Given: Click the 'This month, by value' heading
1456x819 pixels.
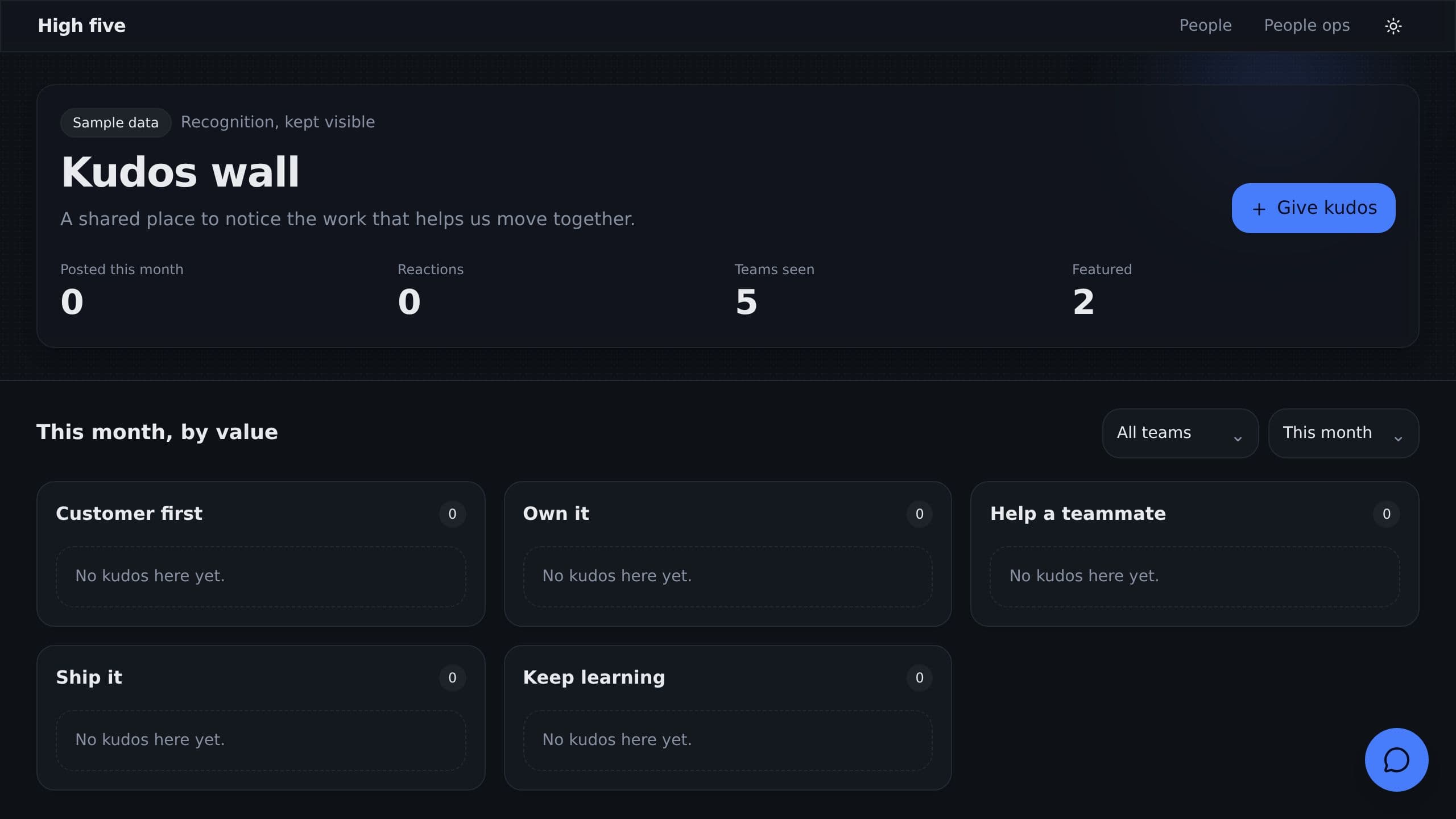Looking at the screenshot, I should click(x=157, y=432).
